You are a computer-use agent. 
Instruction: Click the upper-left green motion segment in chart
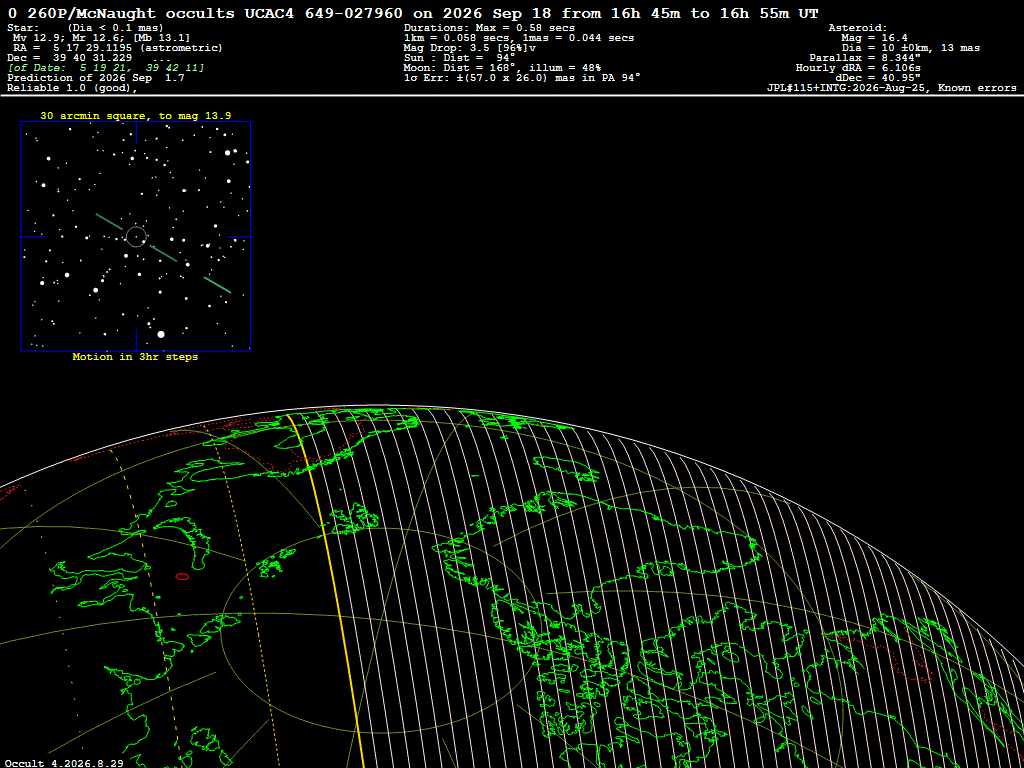click(109, 221)
